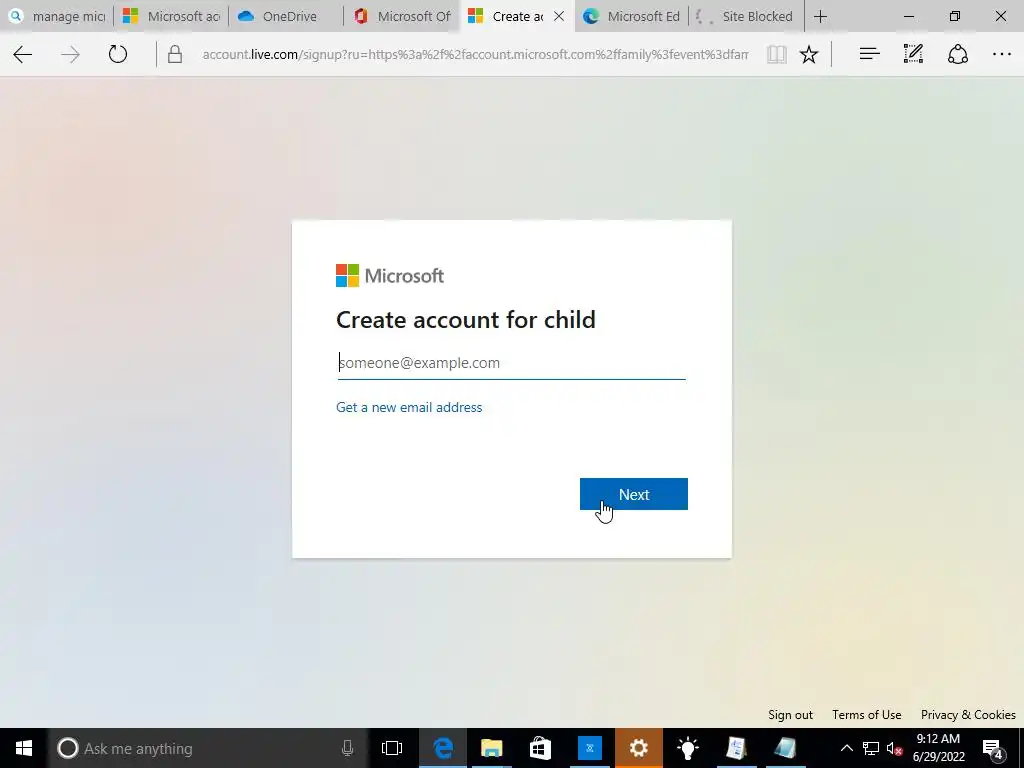The width and height of the screenshot is (1024, 768).
Task: Open the Edge More actions ellipsis menu
Action: [x=1001, y=54]
